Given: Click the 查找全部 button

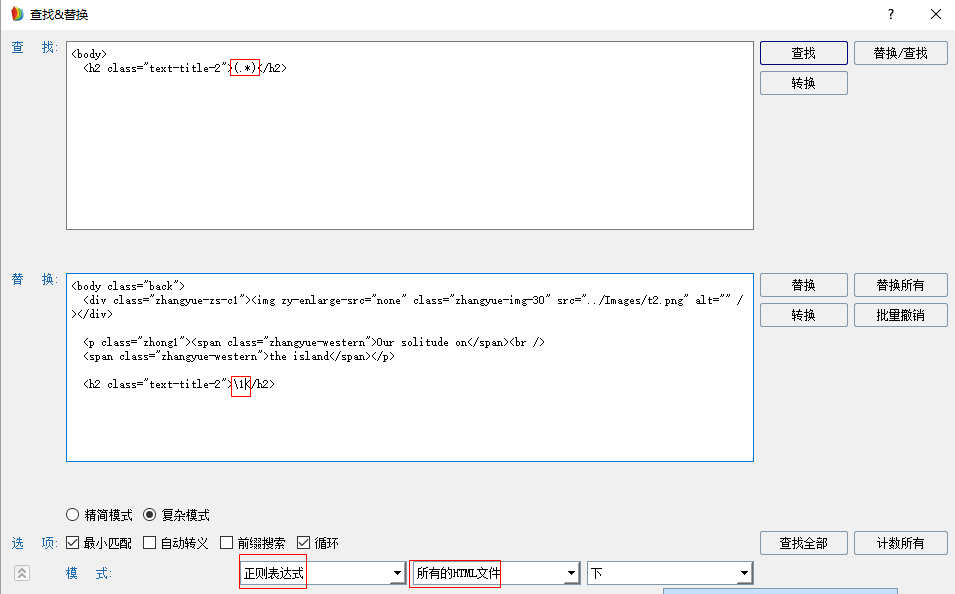Looking at the screenshot, I should [x=803, y=543].
